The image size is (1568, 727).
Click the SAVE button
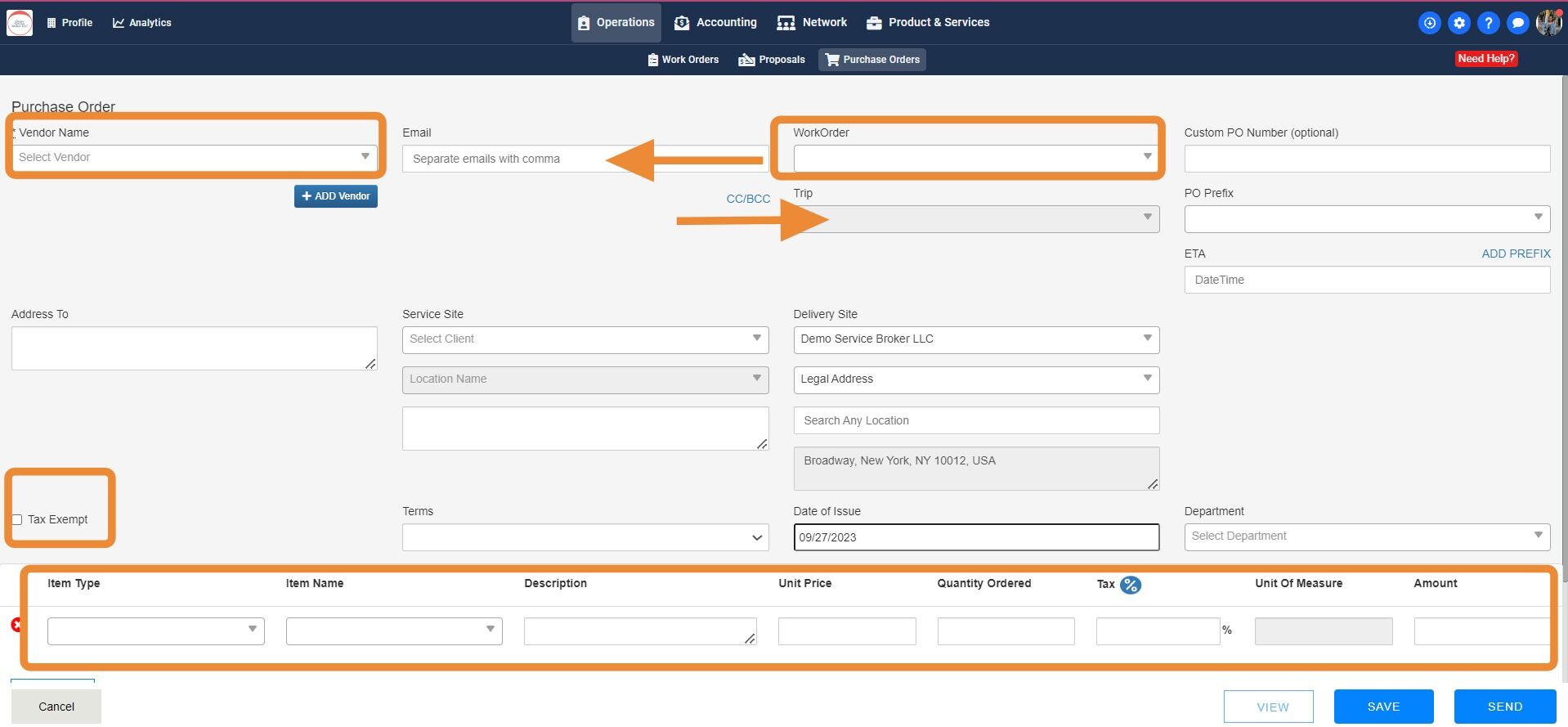point(1384,707)
